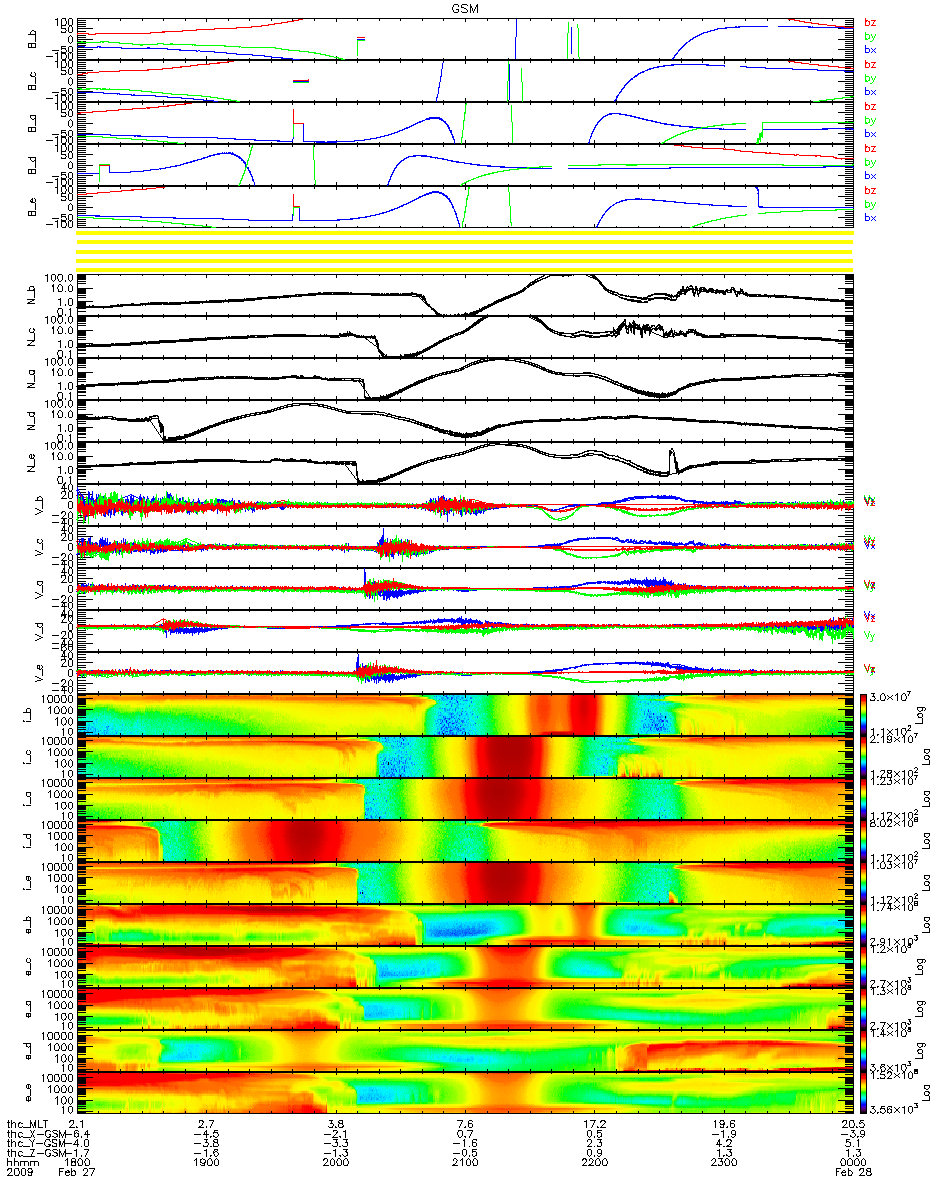930x1200 pixels.
Task: Click the color bar beside i_a panel
Action: tap(864, 798)
